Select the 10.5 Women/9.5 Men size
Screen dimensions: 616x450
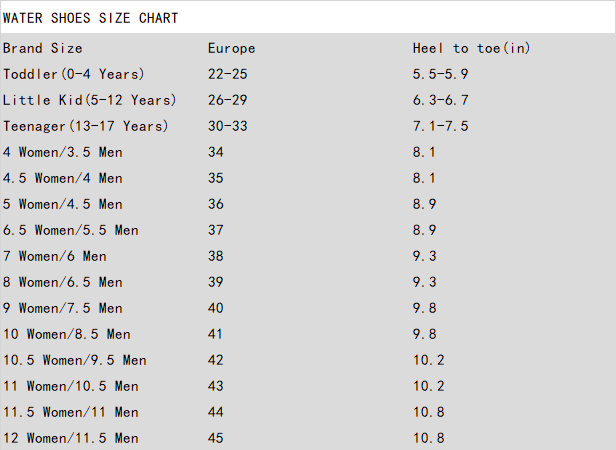(x=74, y=360)
